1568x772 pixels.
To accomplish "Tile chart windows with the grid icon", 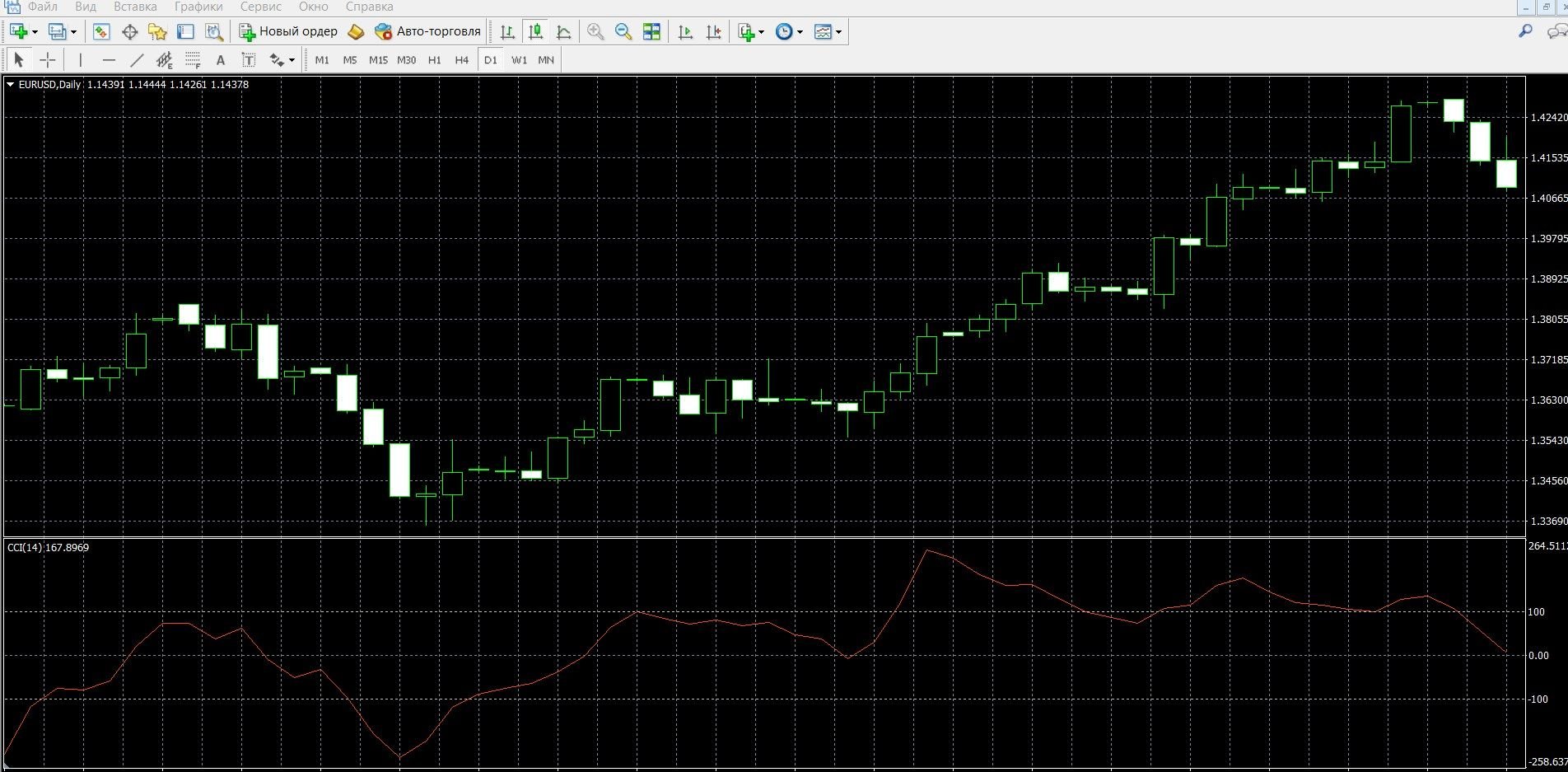I will pyautogui.click(x=651, y=32).
